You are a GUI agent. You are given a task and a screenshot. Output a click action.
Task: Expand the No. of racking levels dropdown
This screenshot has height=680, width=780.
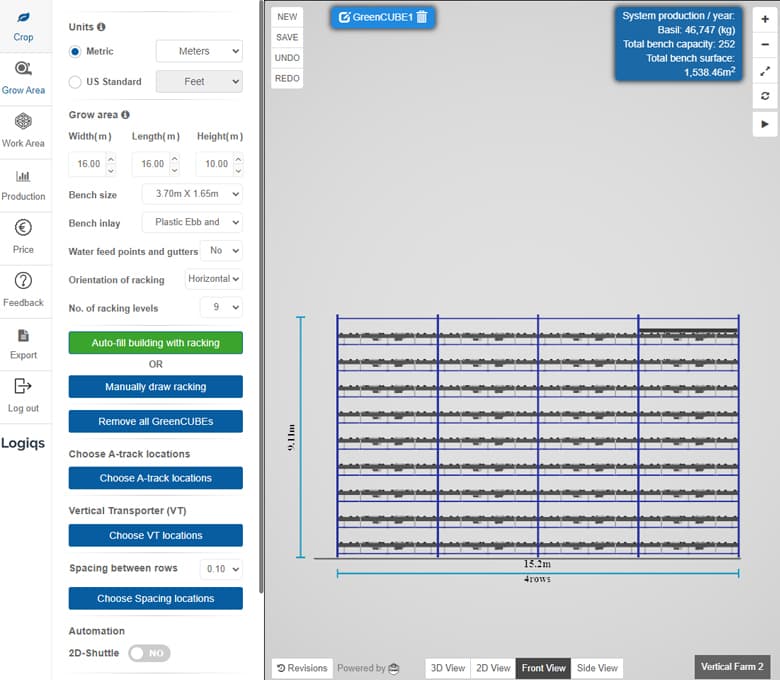(221, 308)
